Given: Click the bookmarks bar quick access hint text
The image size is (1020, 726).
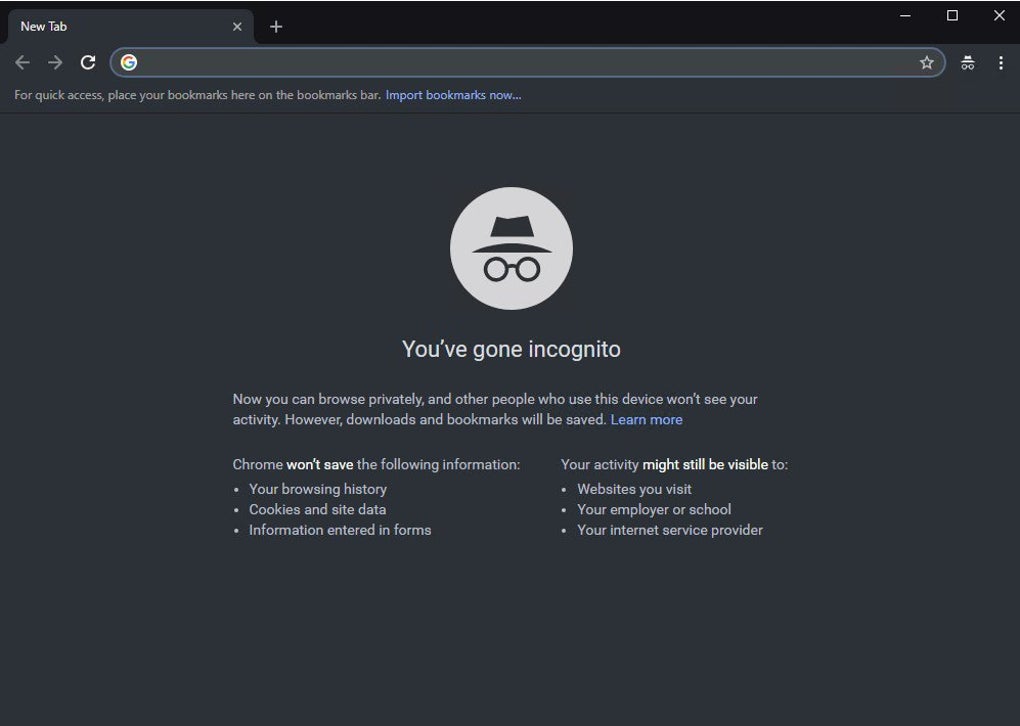Looking at the screenshot, I should (x=198, y=95).
